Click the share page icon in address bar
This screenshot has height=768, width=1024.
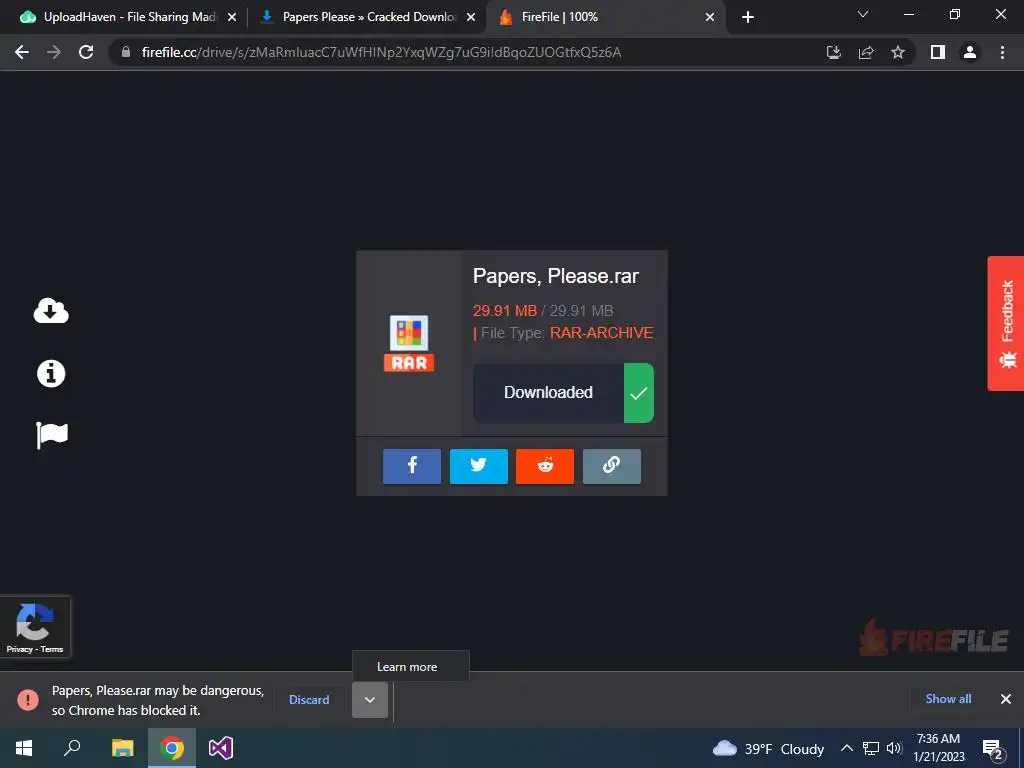866,52
